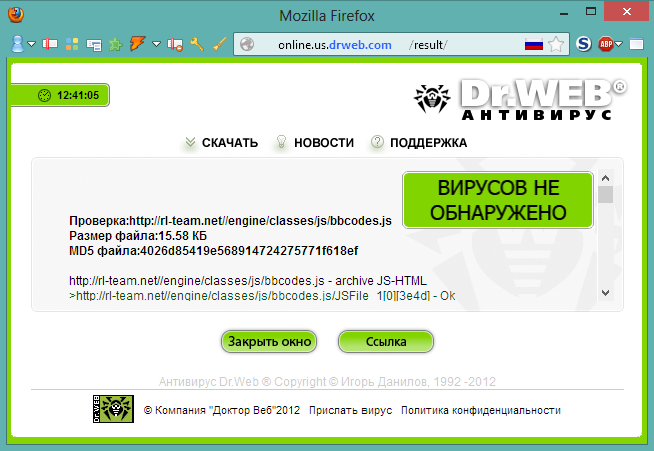The height and width of the screenshot is (451, 654).
Task: Click the Антивирус Dr.Web Copyright text
Action: coord(327,382)
